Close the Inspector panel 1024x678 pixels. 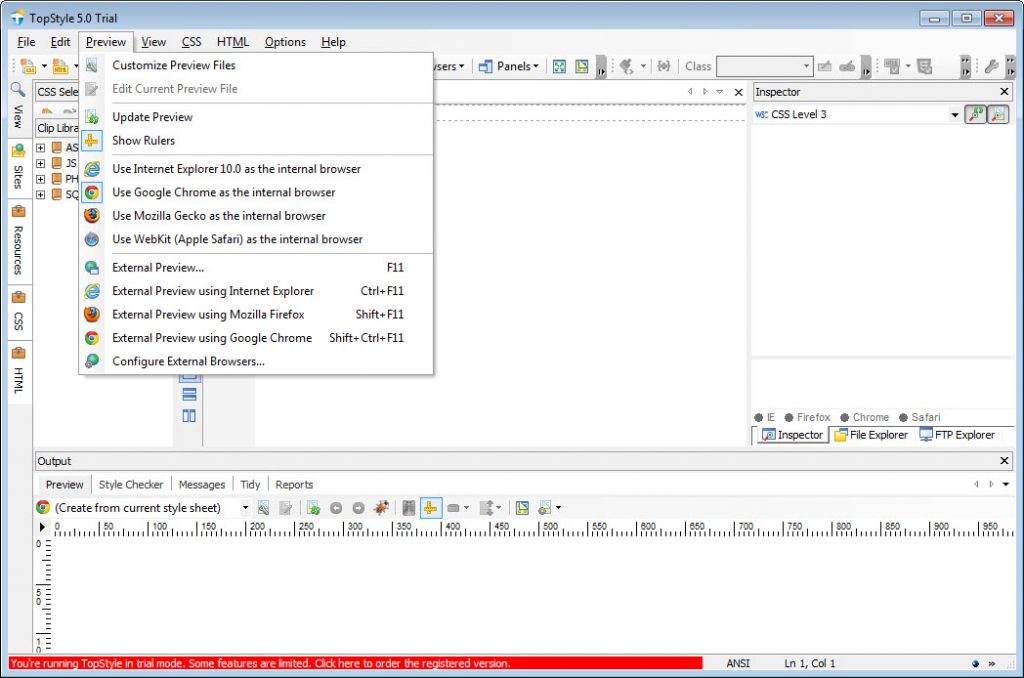pos(1004,92)
